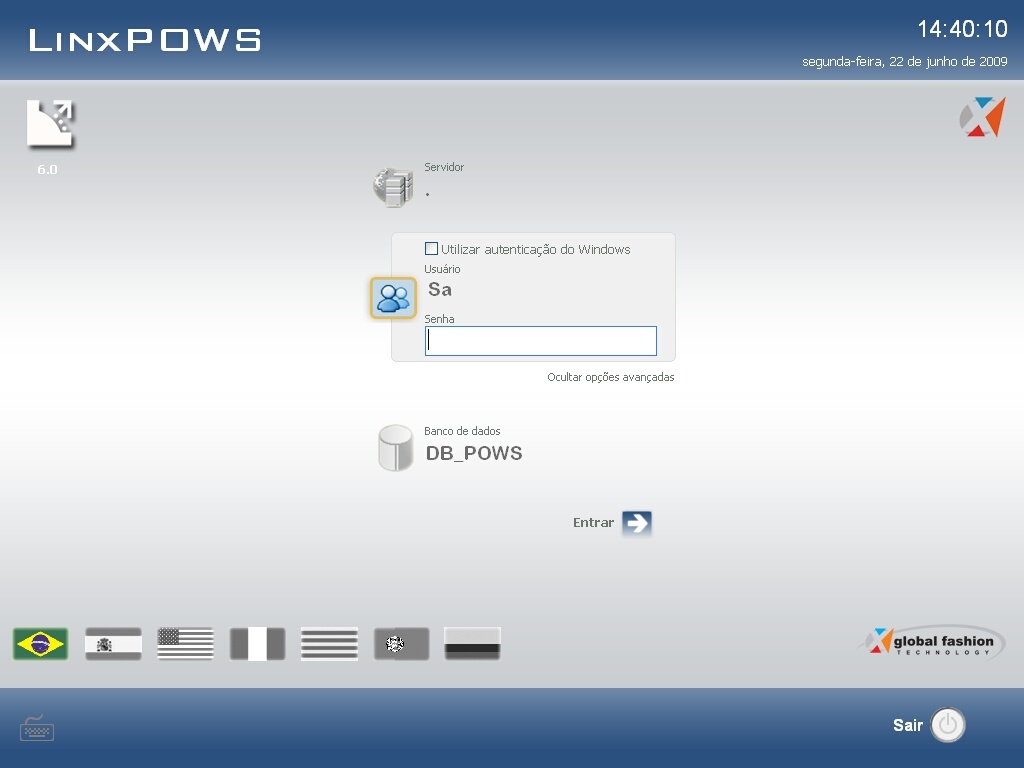Click the power icon beside Sair
Image resolution: width=1024 pixels, height=768 pixels.
tap(948, 724)
